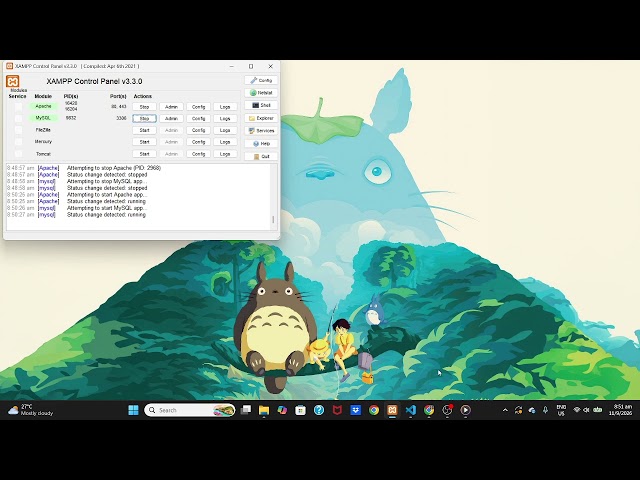The height and width of the screenshot is (480, 640).
Task: Click the ENG US language indicator
Action: (x=561, y=410)
